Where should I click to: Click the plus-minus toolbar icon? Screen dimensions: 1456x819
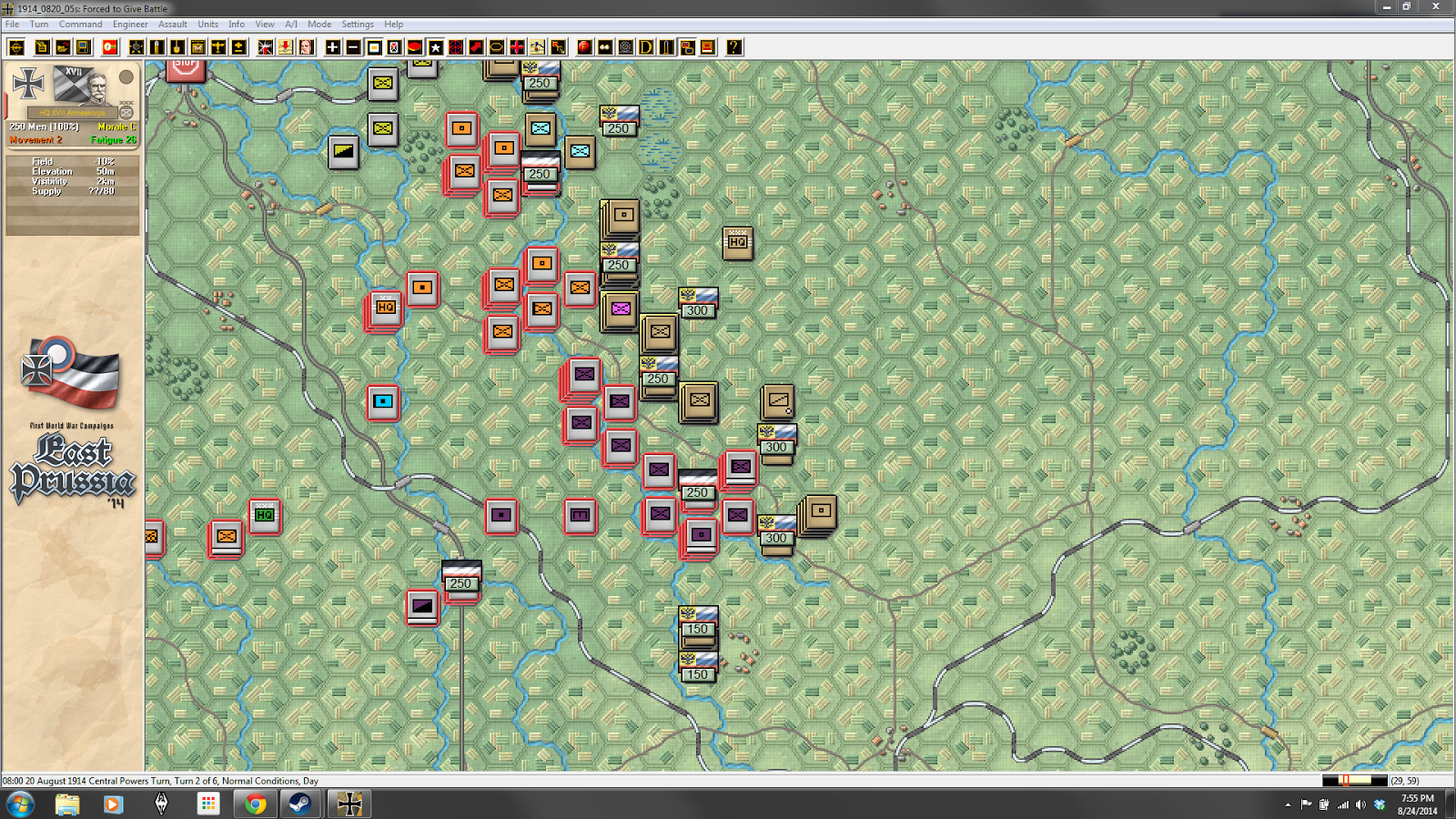(238, 47)
